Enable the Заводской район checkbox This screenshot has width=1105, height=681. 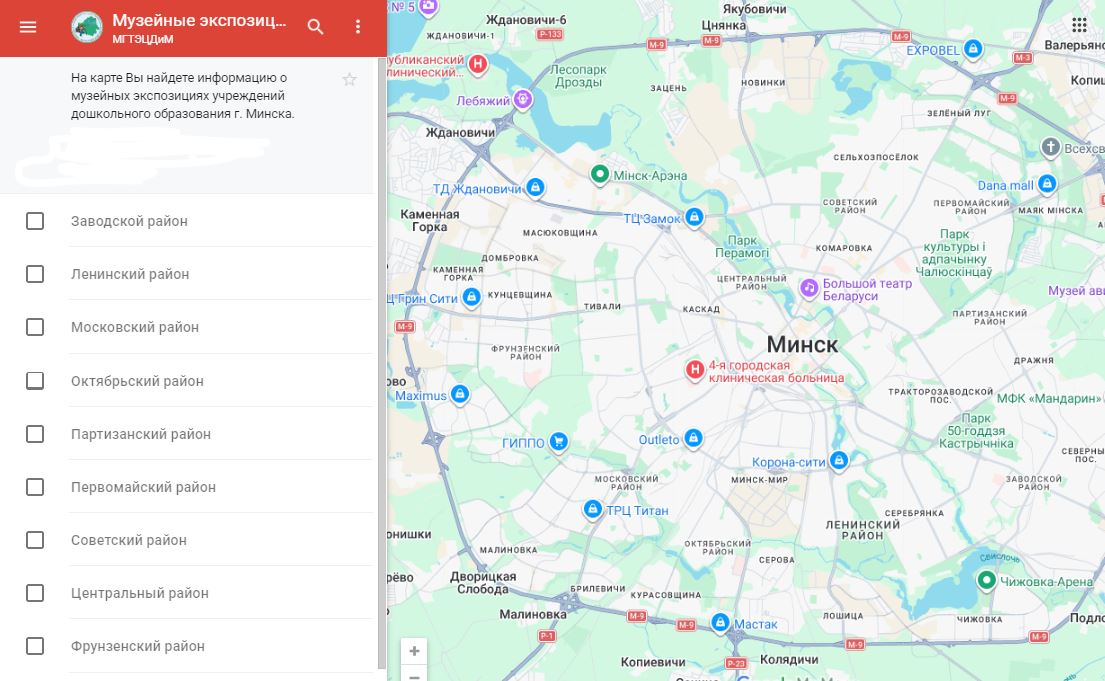(35, 221)
